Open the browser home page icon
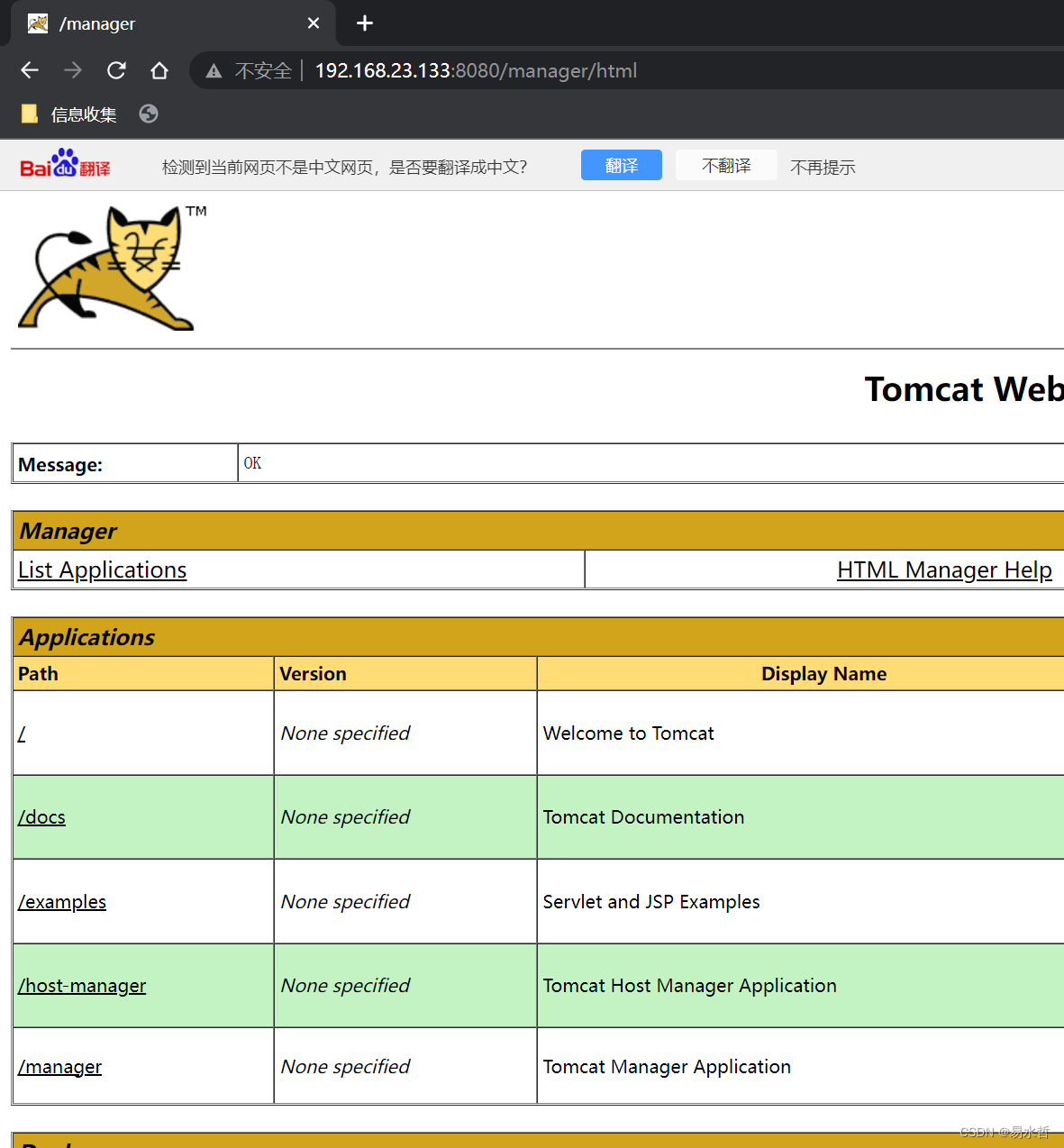 coord(159,70)
